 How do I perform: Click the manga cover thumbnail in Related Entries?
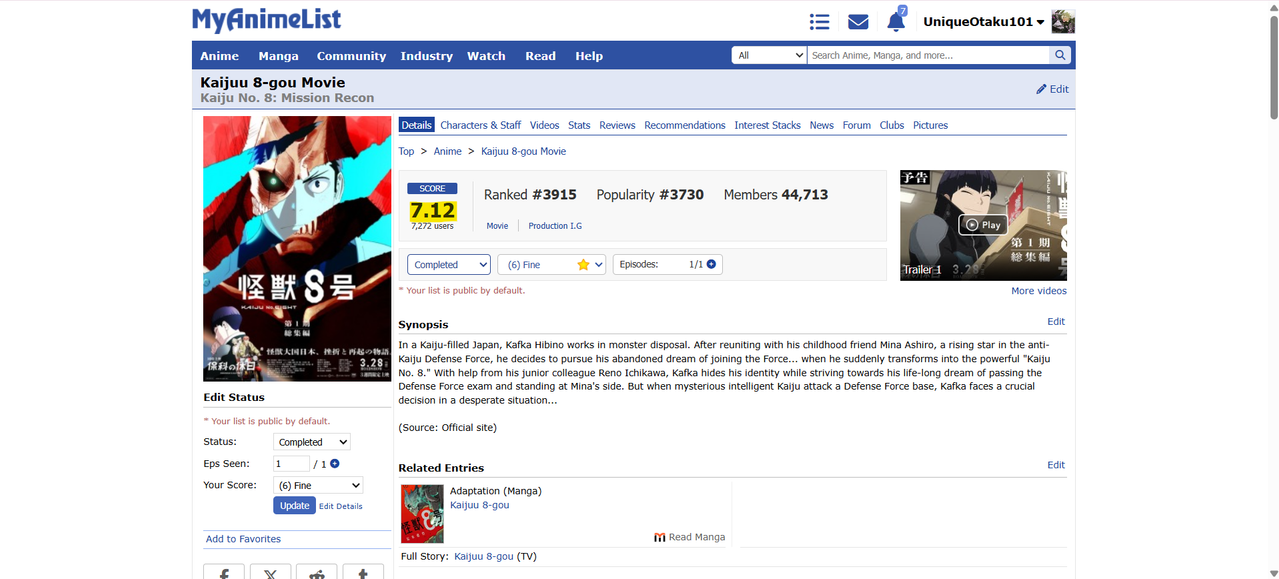(422, 514)
